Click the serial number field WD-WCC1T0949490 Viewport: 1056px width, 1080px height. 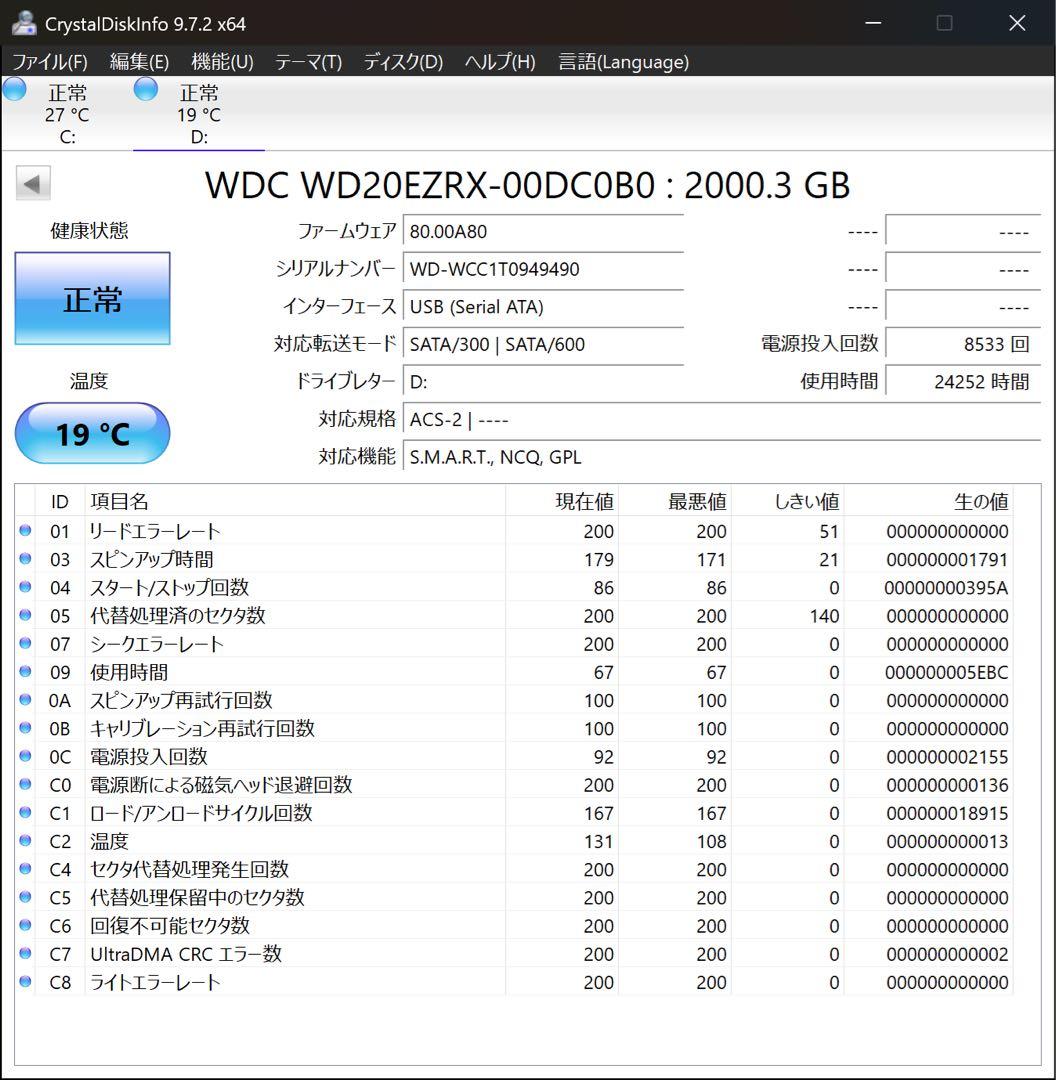pyautogui.click(x=543, y=269)
